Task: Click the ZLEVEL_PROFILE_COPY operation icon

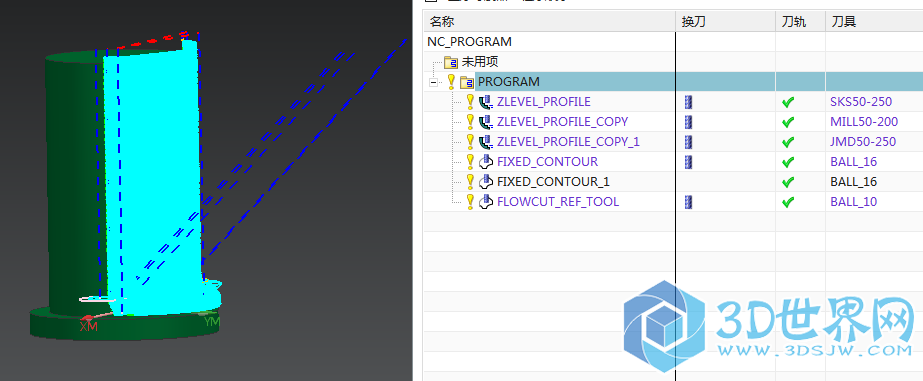Action: click(x=486, y=122)
